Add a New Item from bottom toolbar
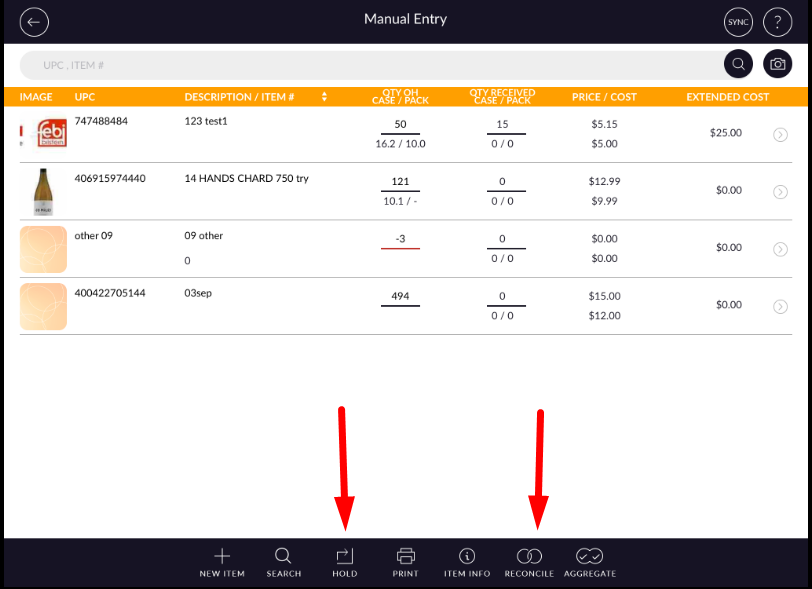This screenshot has height=589, width=812. pos(223,562)
